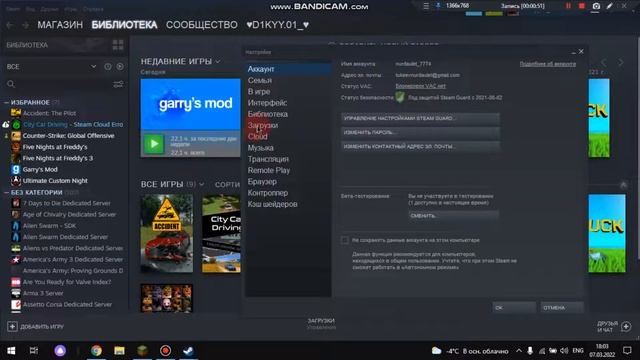
Task: Open the Minecraft block icon in taskbar
Action: (x=142, y=351)
